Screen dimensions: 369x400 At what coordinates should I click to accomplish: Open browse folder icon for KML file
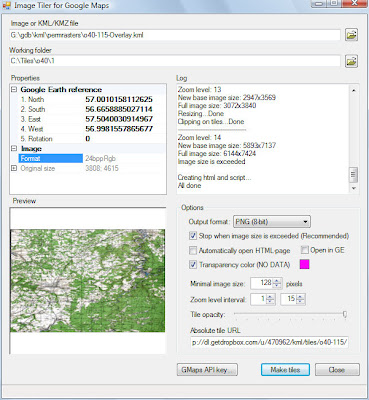pos(351,35)
